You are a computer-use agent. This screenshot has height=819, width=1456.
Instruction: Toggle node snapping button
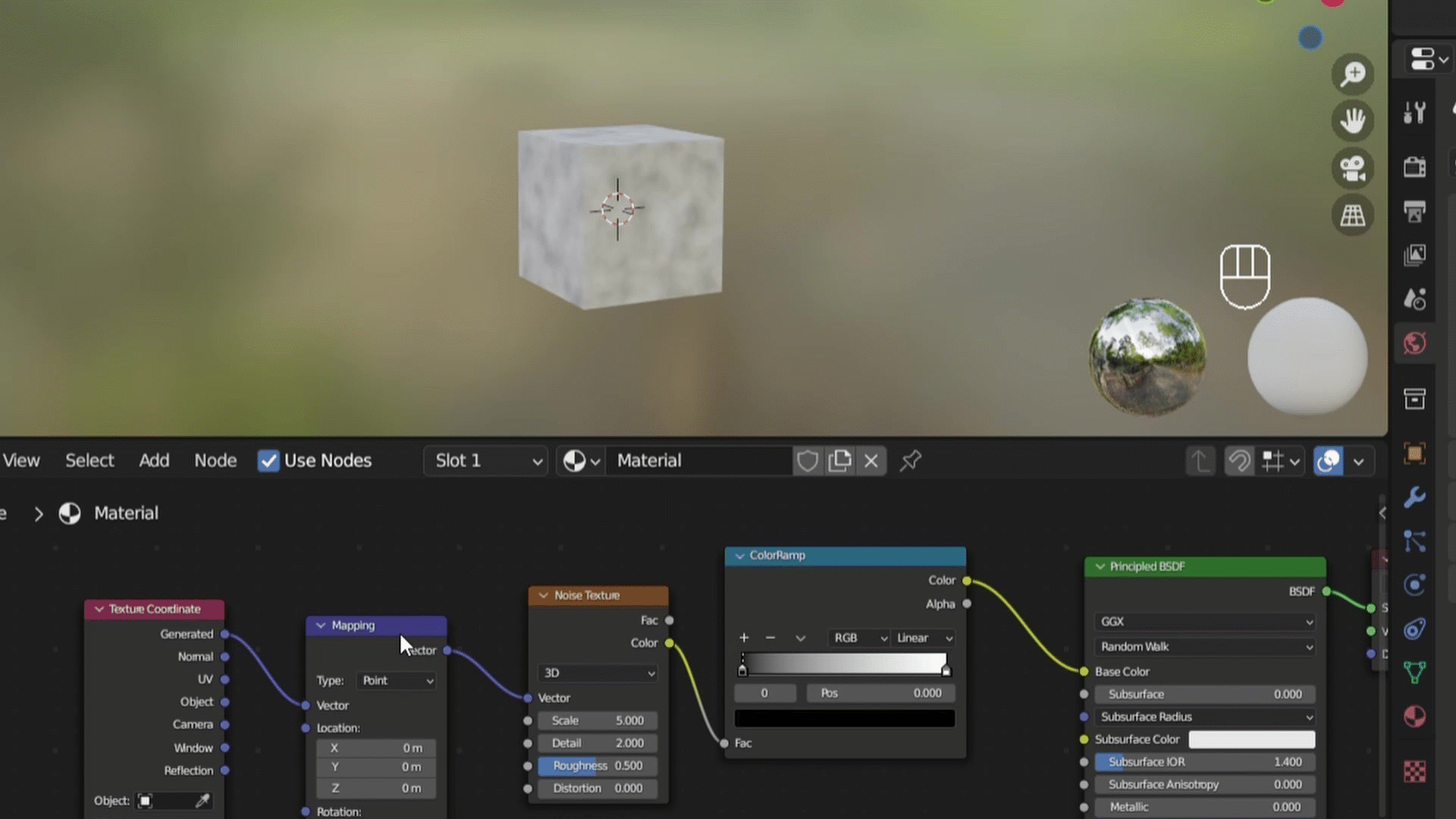pos(1239,460)
